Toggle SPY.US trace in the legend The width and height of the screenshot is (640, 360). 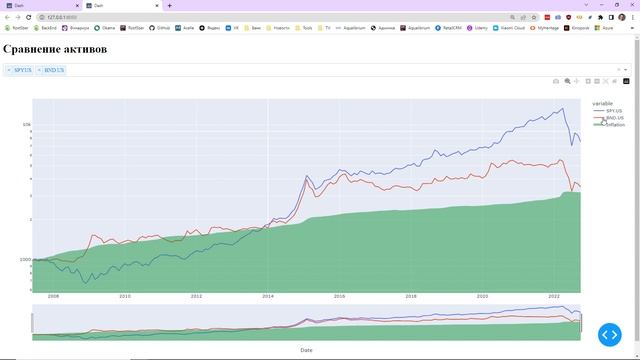pos(608,111)
